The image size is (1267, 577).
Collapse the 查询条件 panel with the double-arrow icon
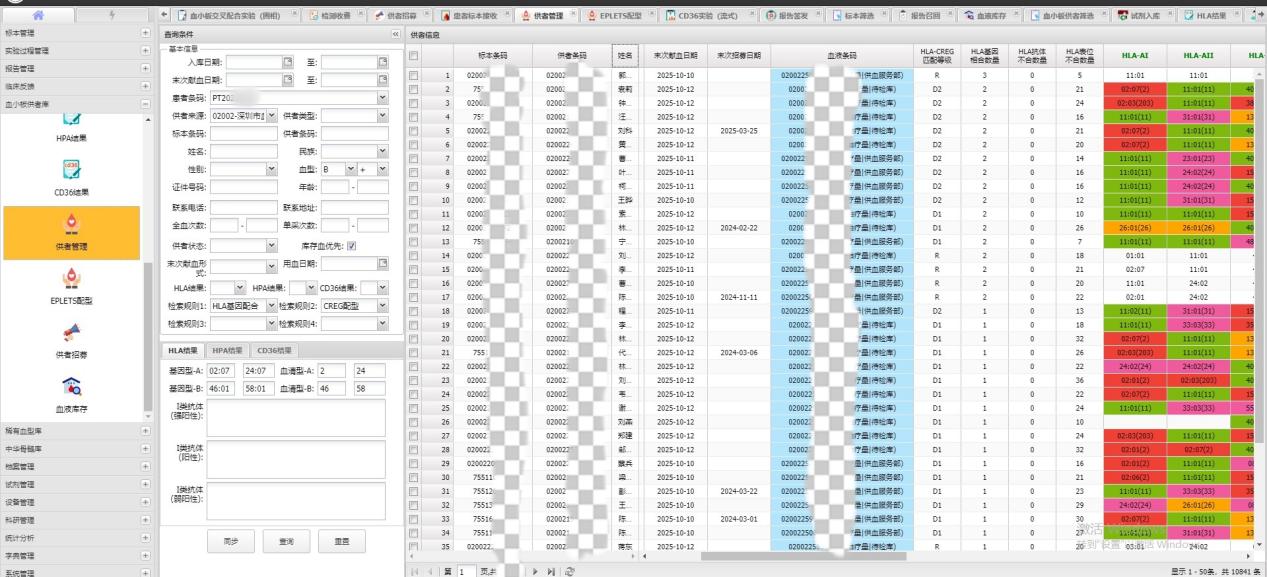pos(395,34)
